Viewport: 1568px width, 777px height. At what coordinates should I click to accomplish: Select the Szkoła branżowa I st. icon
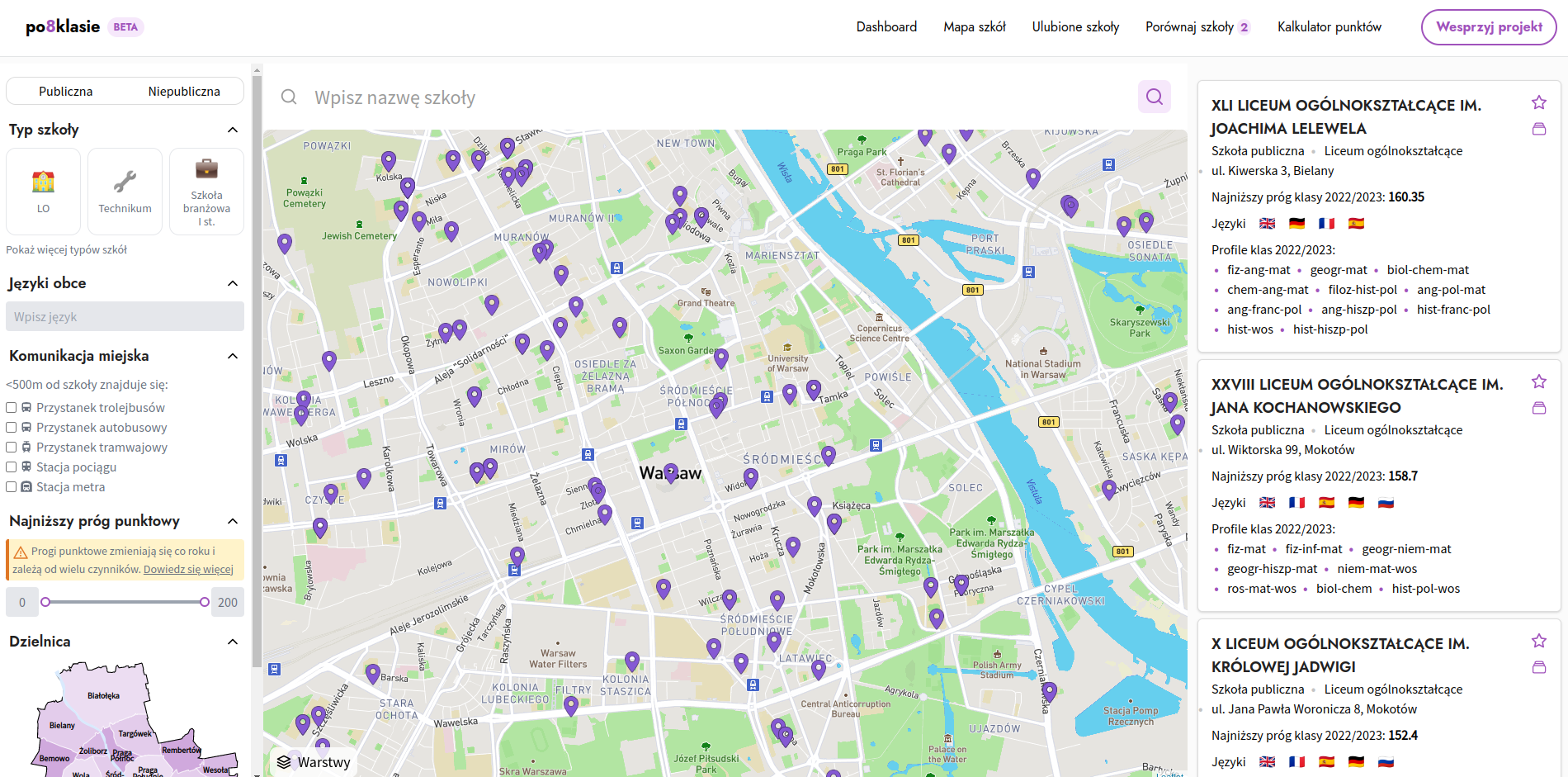(206, 191)
